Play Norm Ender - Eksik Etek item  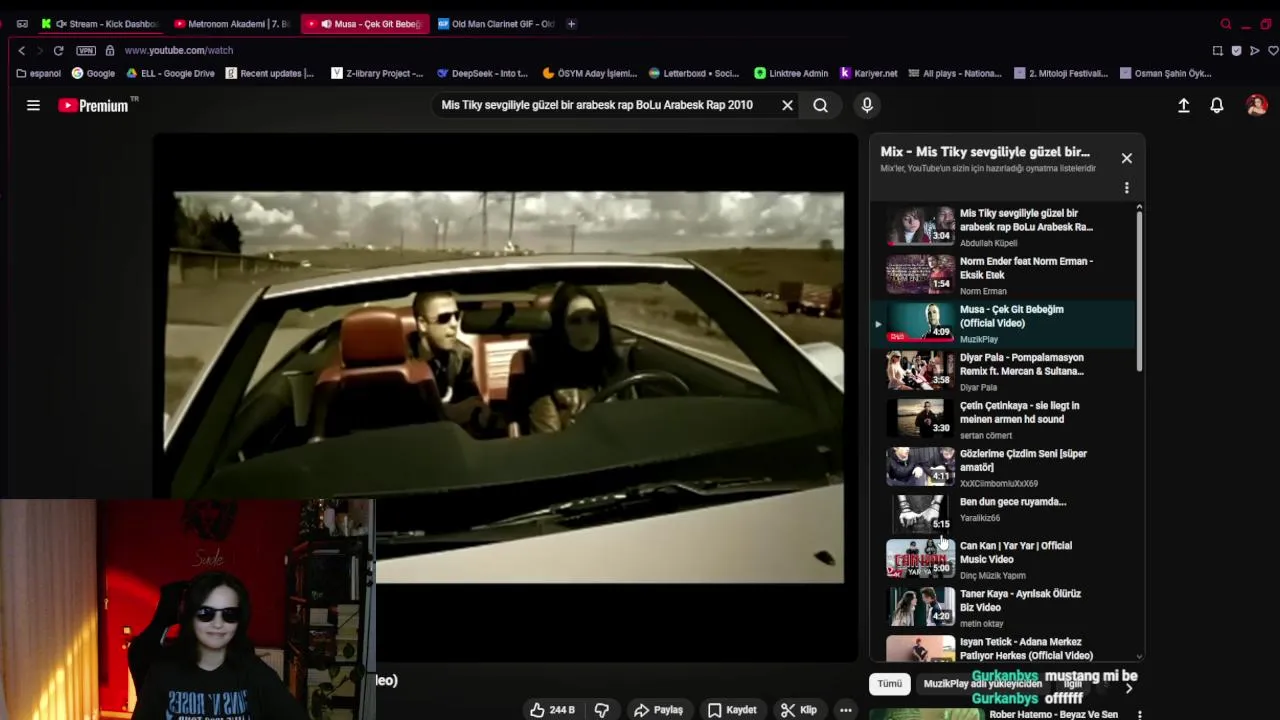tap(1004, 275)
